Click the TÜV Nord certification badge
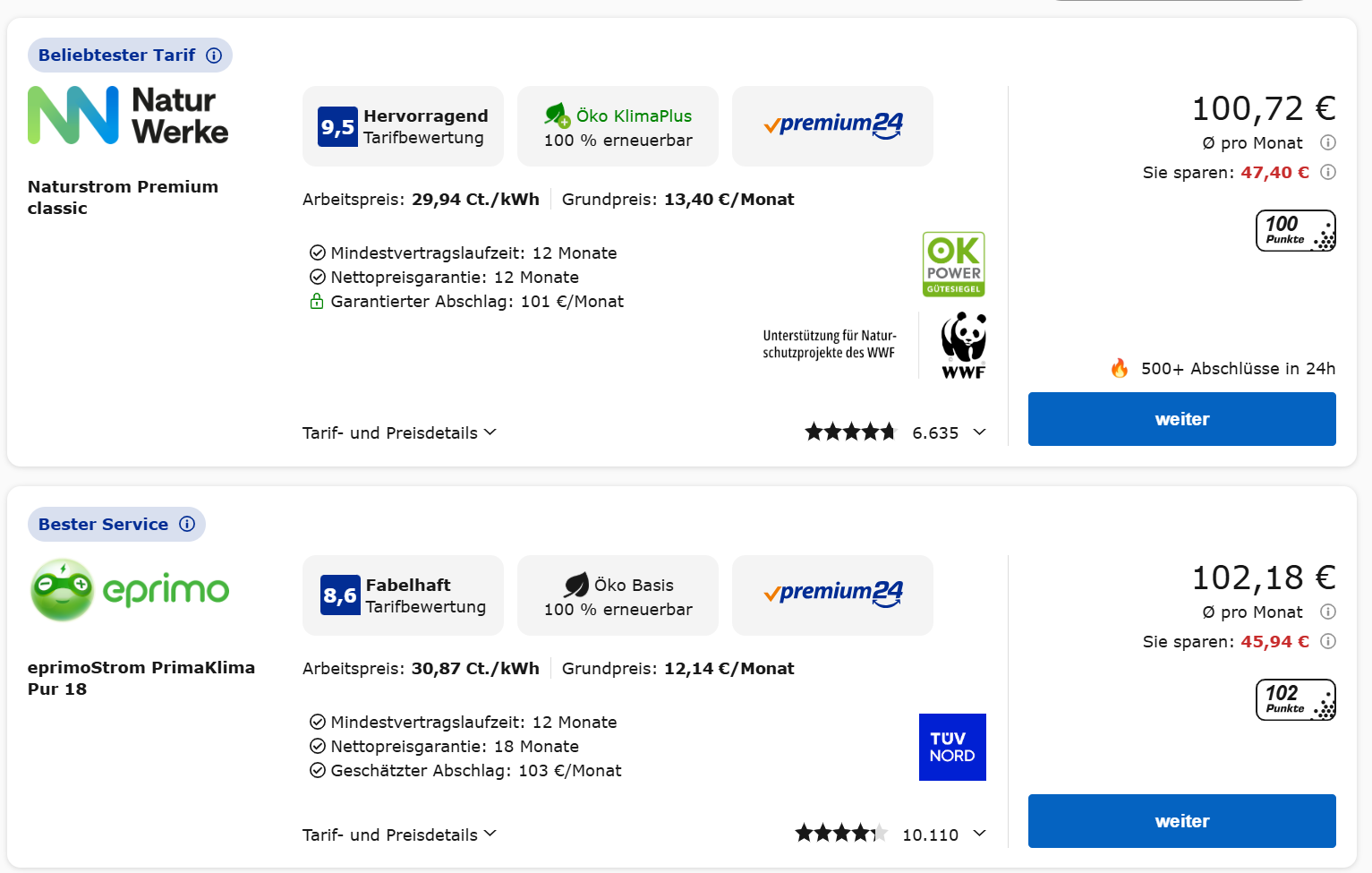Screen dimensions: 1372x873 pyautogui.click(x=952, y=747)
